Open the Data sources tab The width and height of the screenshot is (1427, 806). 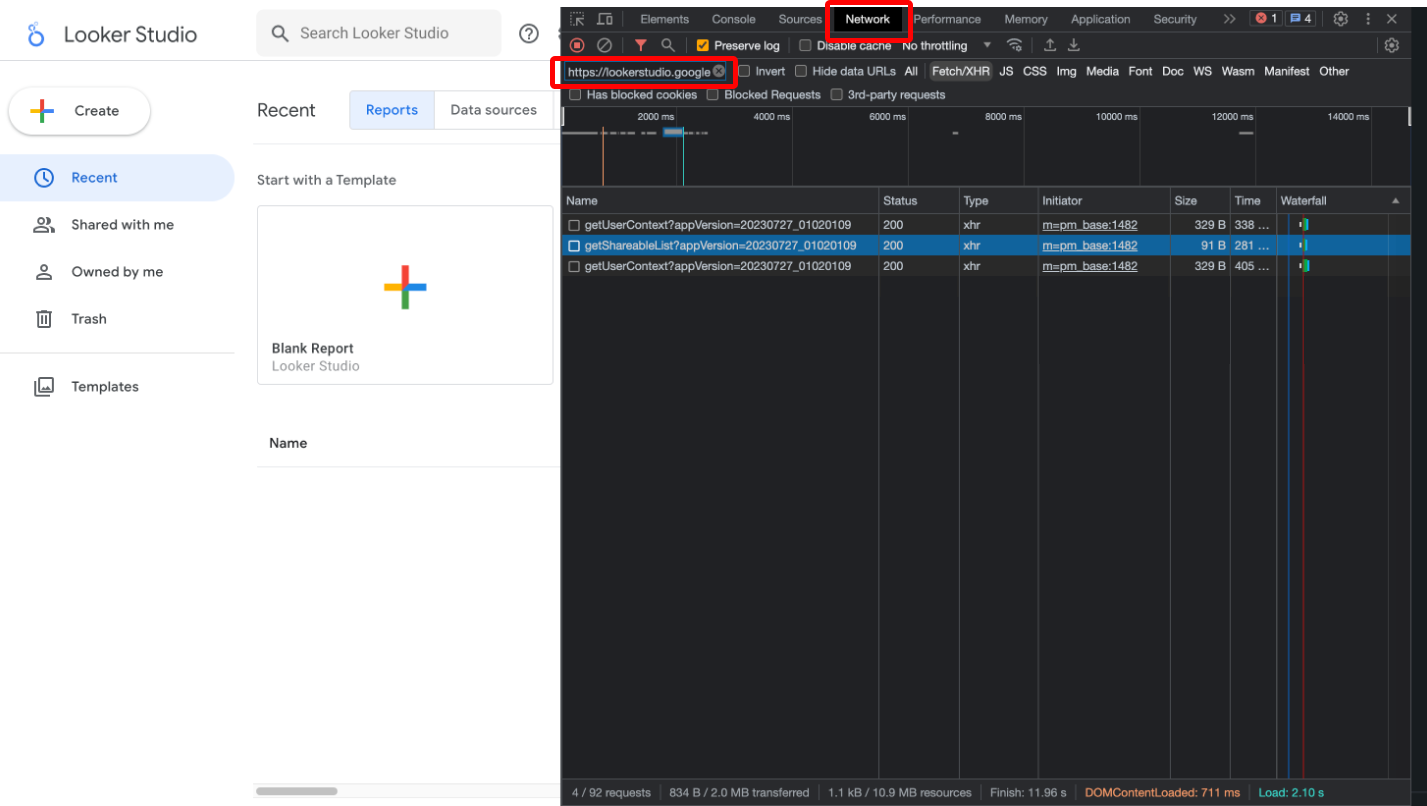493,110
